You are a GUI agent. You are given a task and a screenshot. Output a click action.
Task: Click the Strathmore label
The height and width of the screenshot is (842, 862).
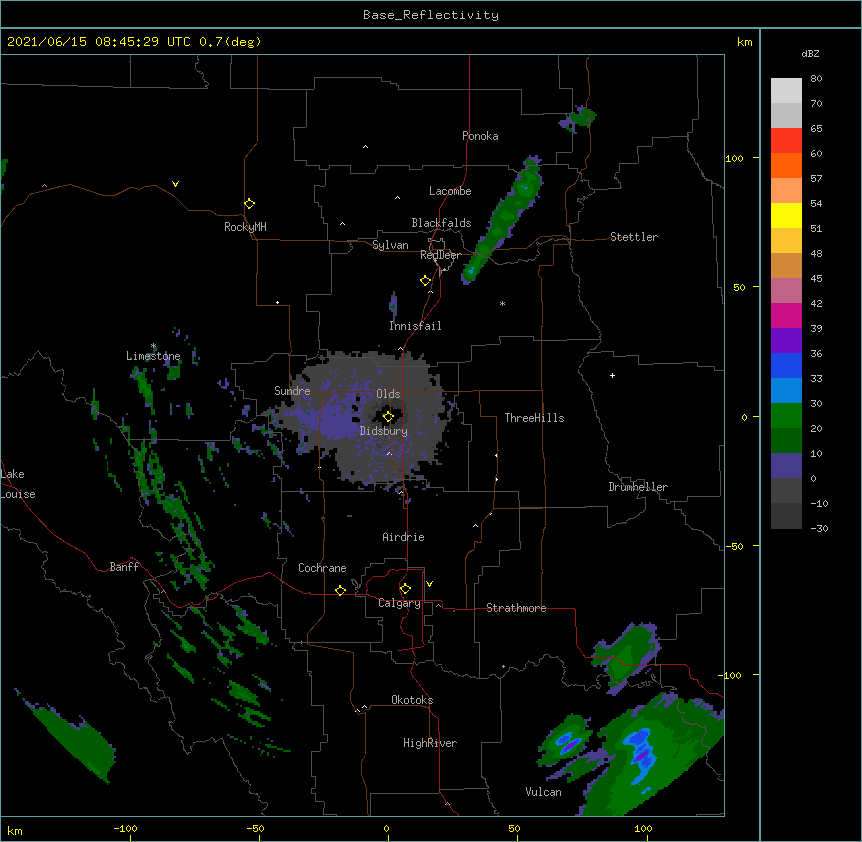[x=516, y=608]
